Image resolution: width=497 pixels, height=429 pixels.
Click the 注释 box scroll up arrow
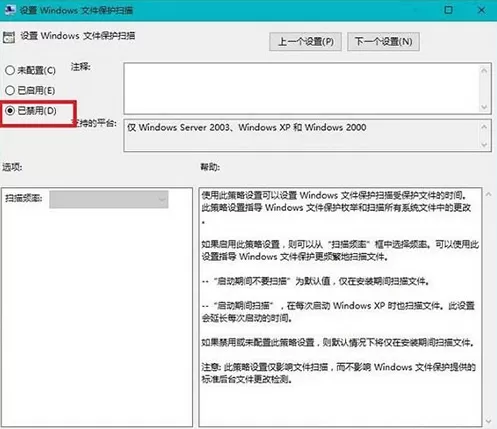(484, 70)
